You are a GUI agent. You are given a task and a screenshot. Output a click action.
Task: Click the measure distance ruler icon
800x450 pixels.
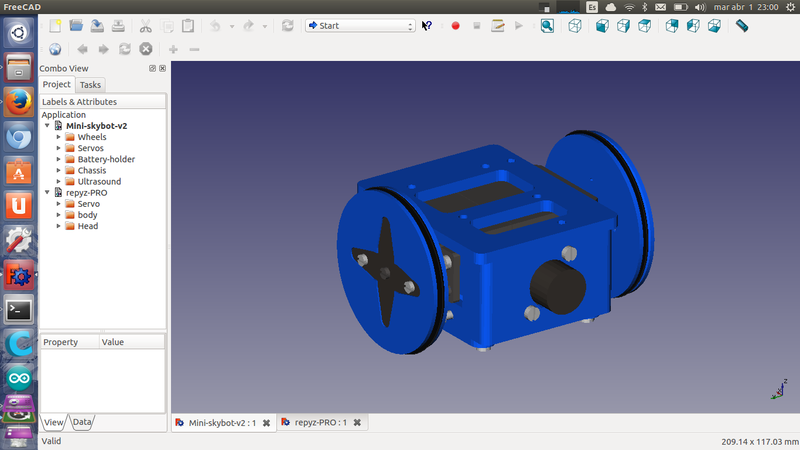pos(742,26)
